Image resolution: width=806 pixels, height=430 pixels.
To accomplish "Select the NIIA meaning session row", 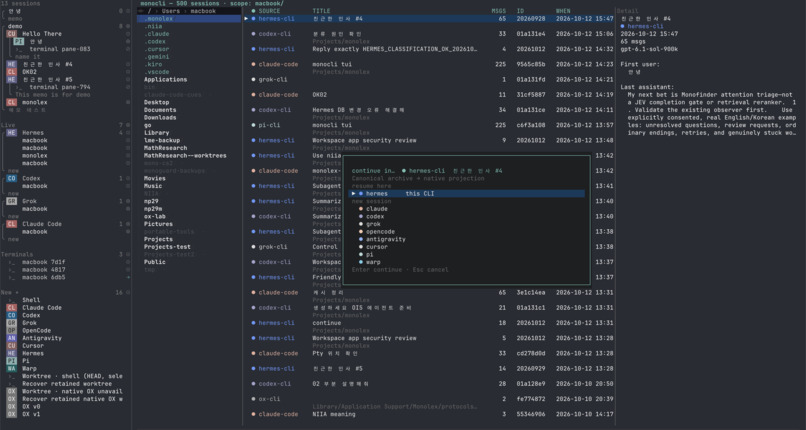I will click(x=431, y=414).
